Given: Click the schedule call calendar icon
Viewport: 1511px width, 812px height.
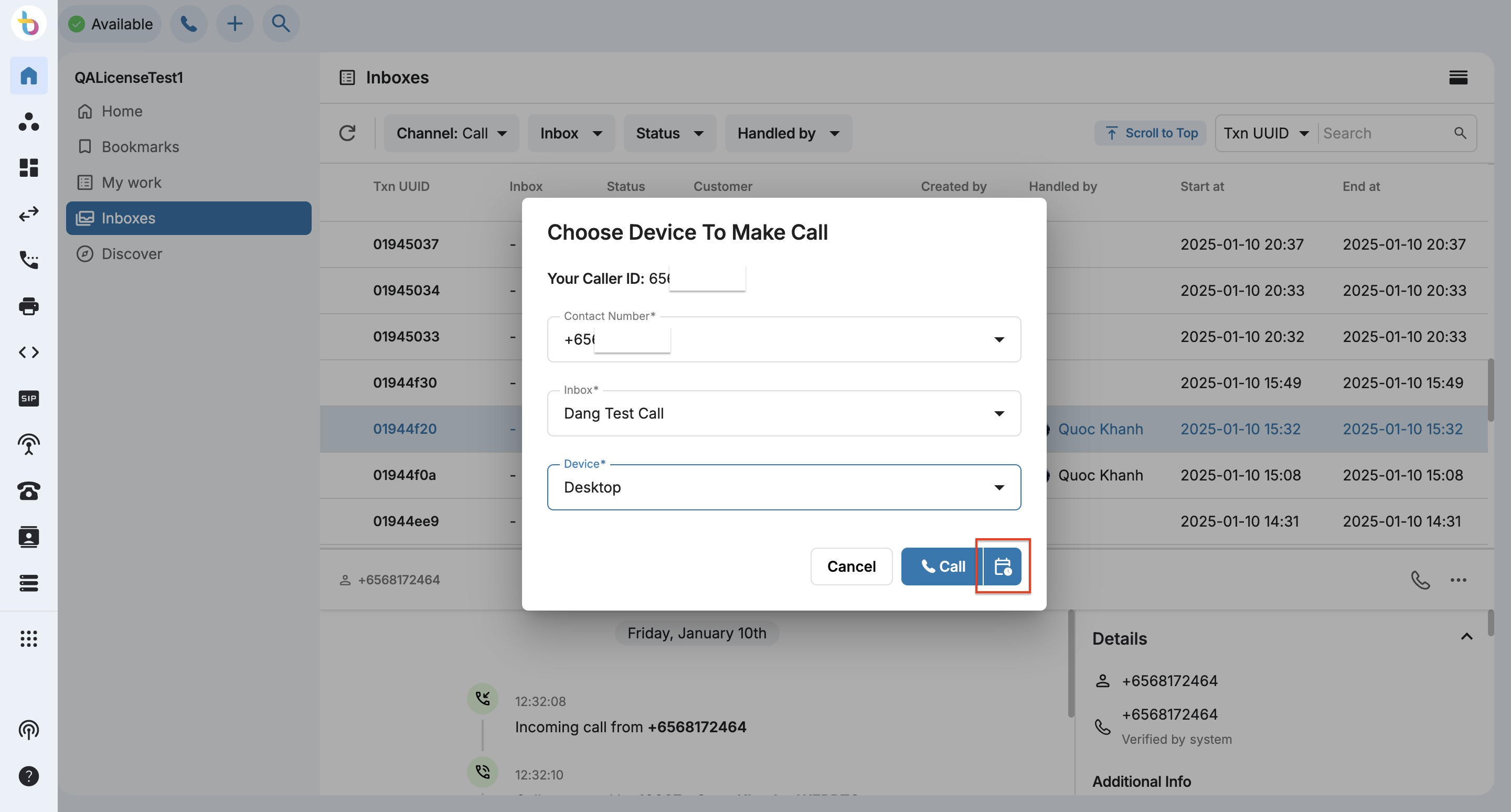Looking at the screenshot, I should click(1003, 567).
